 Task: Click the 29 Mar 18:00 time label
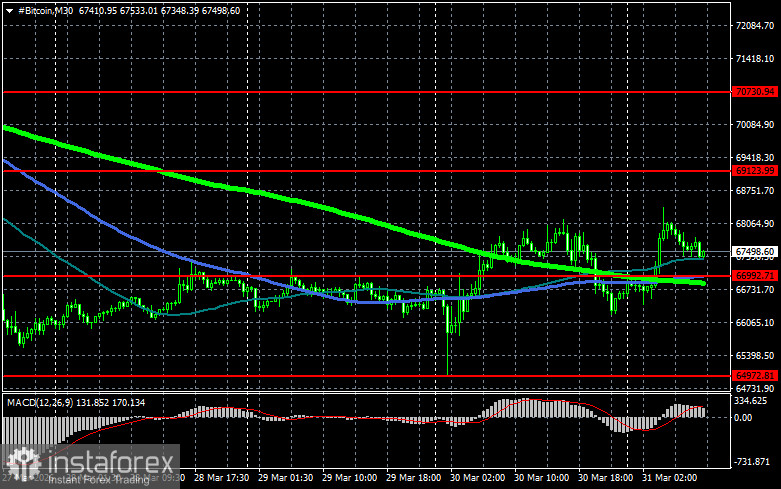coord(413,478)
